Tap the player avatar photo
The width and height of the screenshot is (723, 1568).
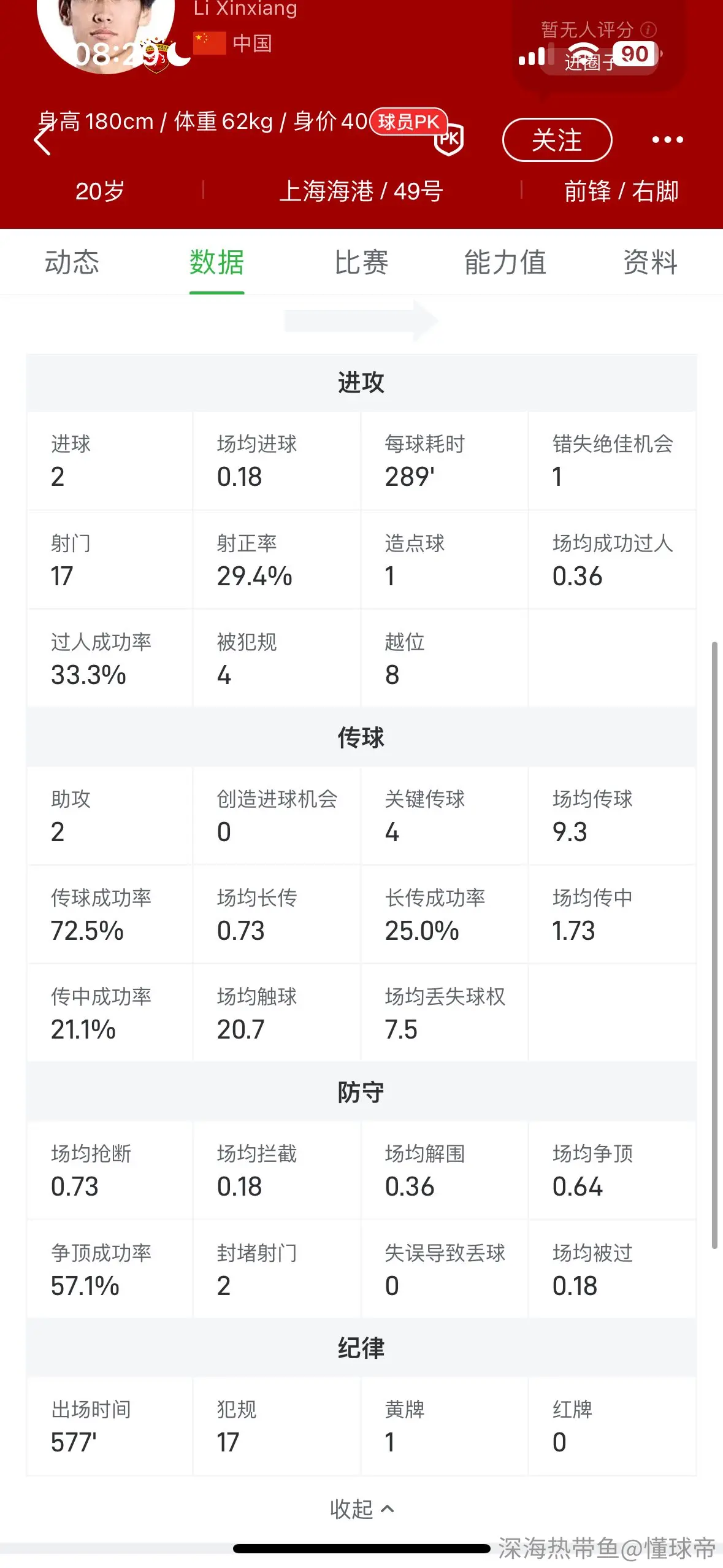click(x=105, y=31)
